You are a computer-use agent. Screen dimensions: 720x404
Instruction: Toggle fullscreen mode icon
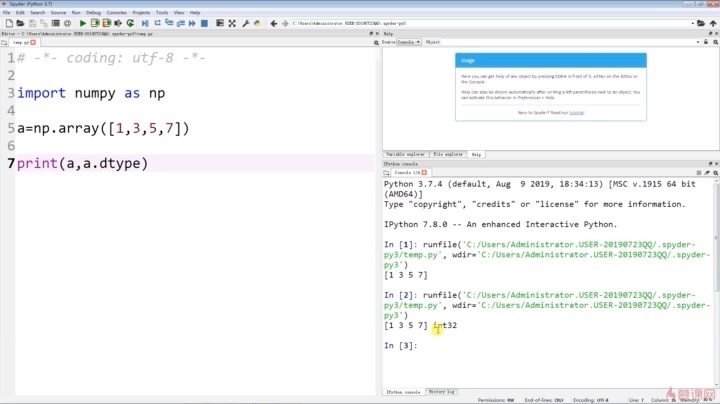point(232,23)
